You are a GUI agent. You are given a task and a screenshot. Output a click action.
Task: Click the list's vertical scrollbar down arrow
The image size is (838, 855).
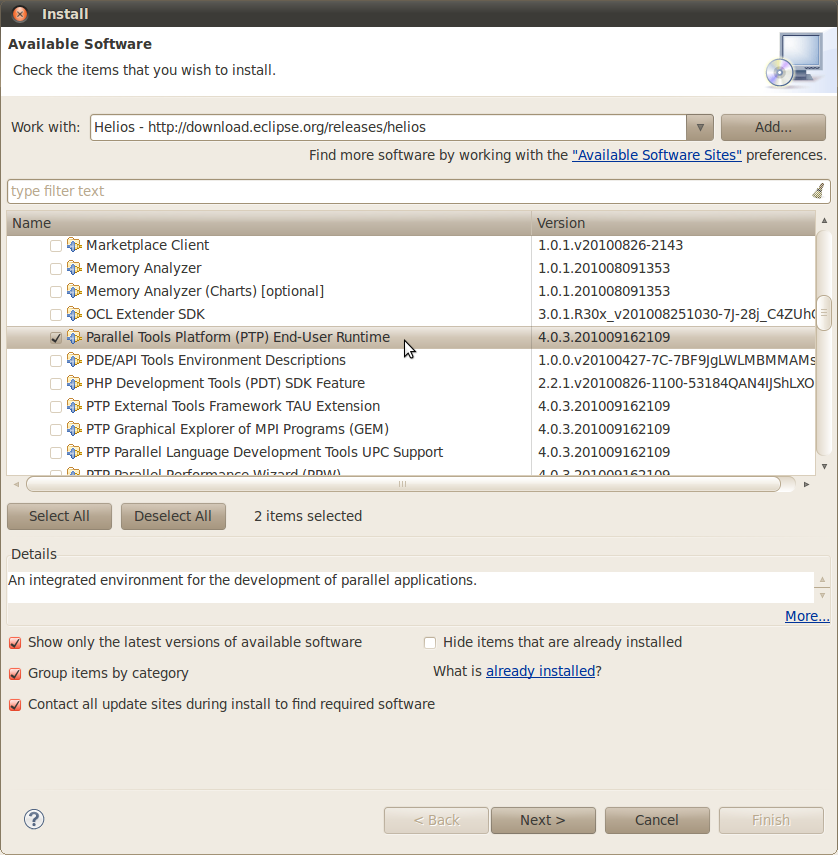pos(824,467)
